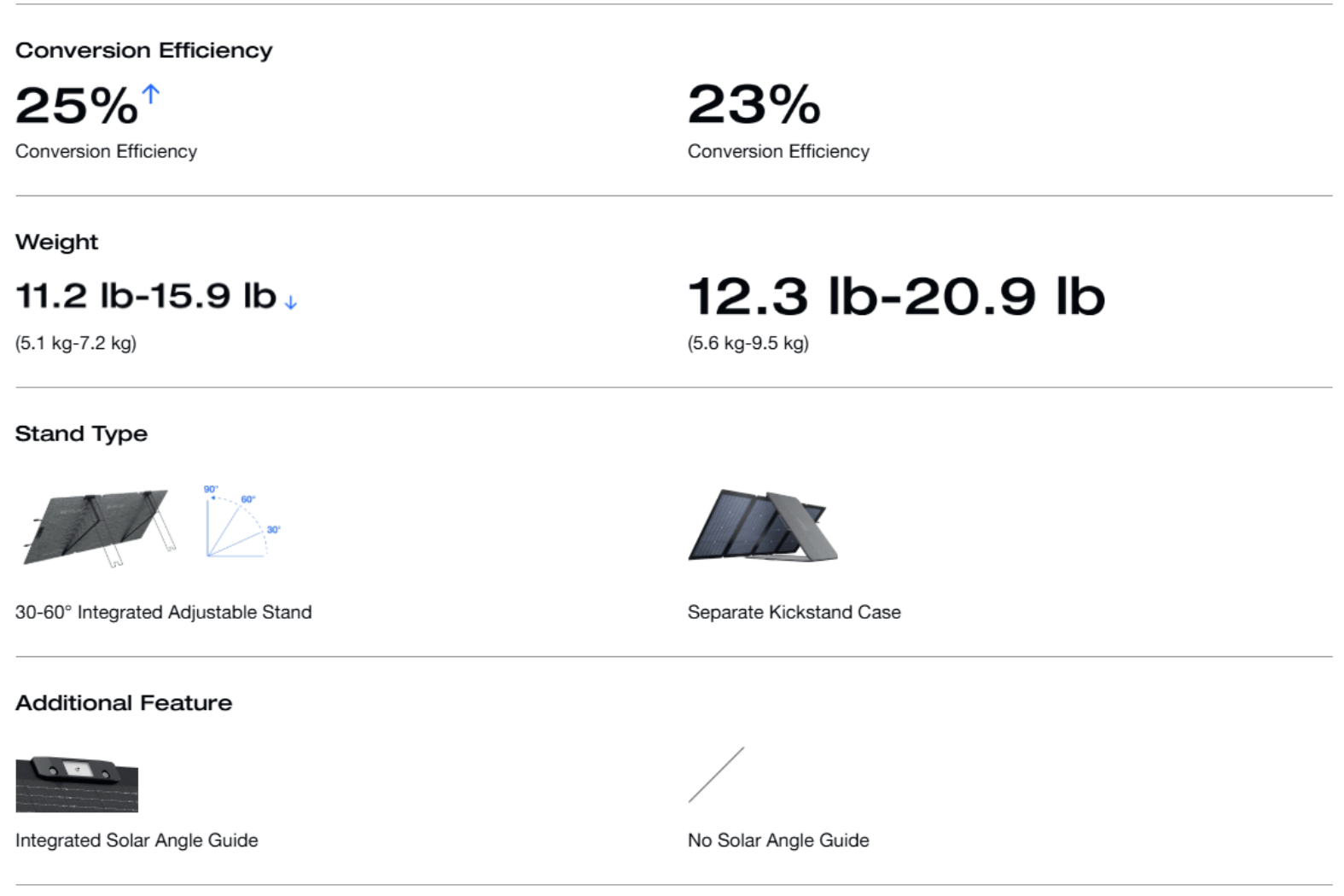Click the 12.3 lb-20.9 lb weight value
The image size is (1344, 896).
pos(896,296)
